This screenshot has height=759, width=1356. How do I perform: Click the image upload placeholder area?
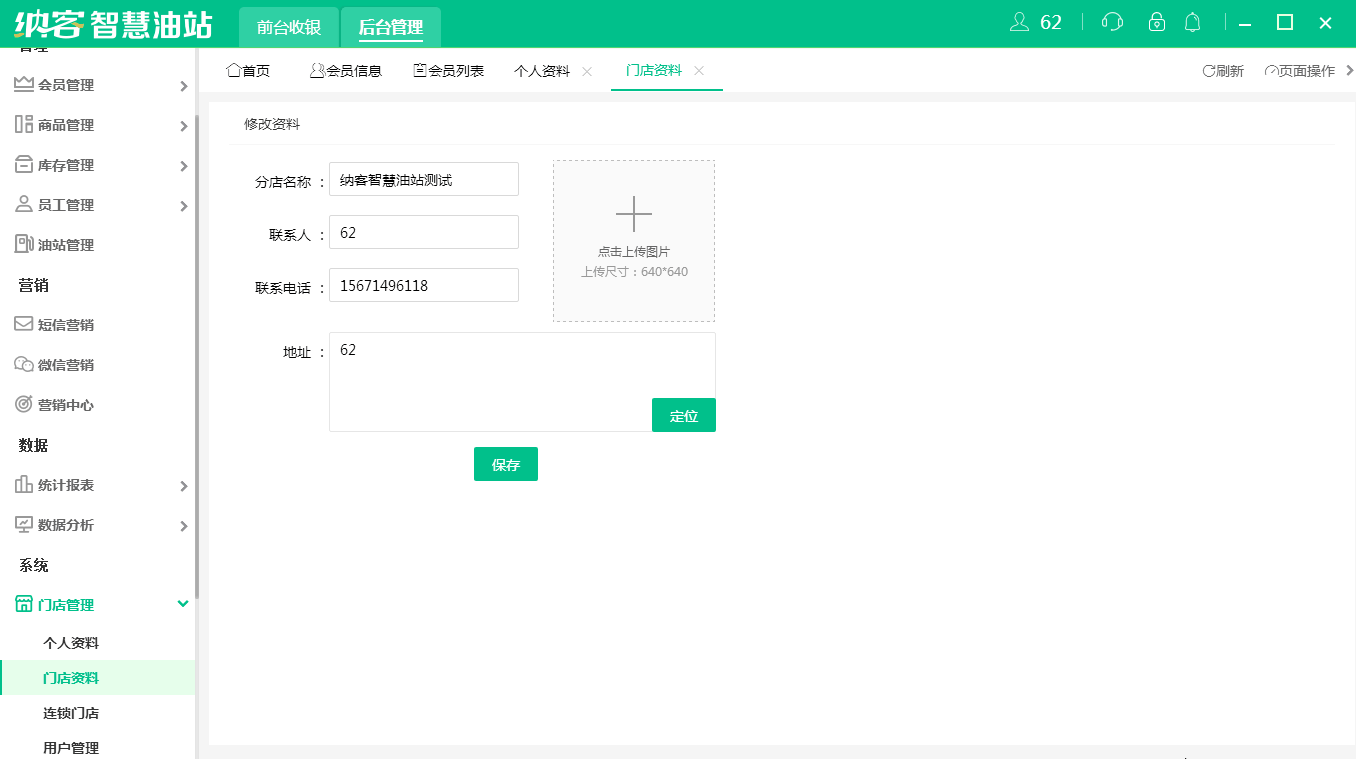[x=633, y=240]
